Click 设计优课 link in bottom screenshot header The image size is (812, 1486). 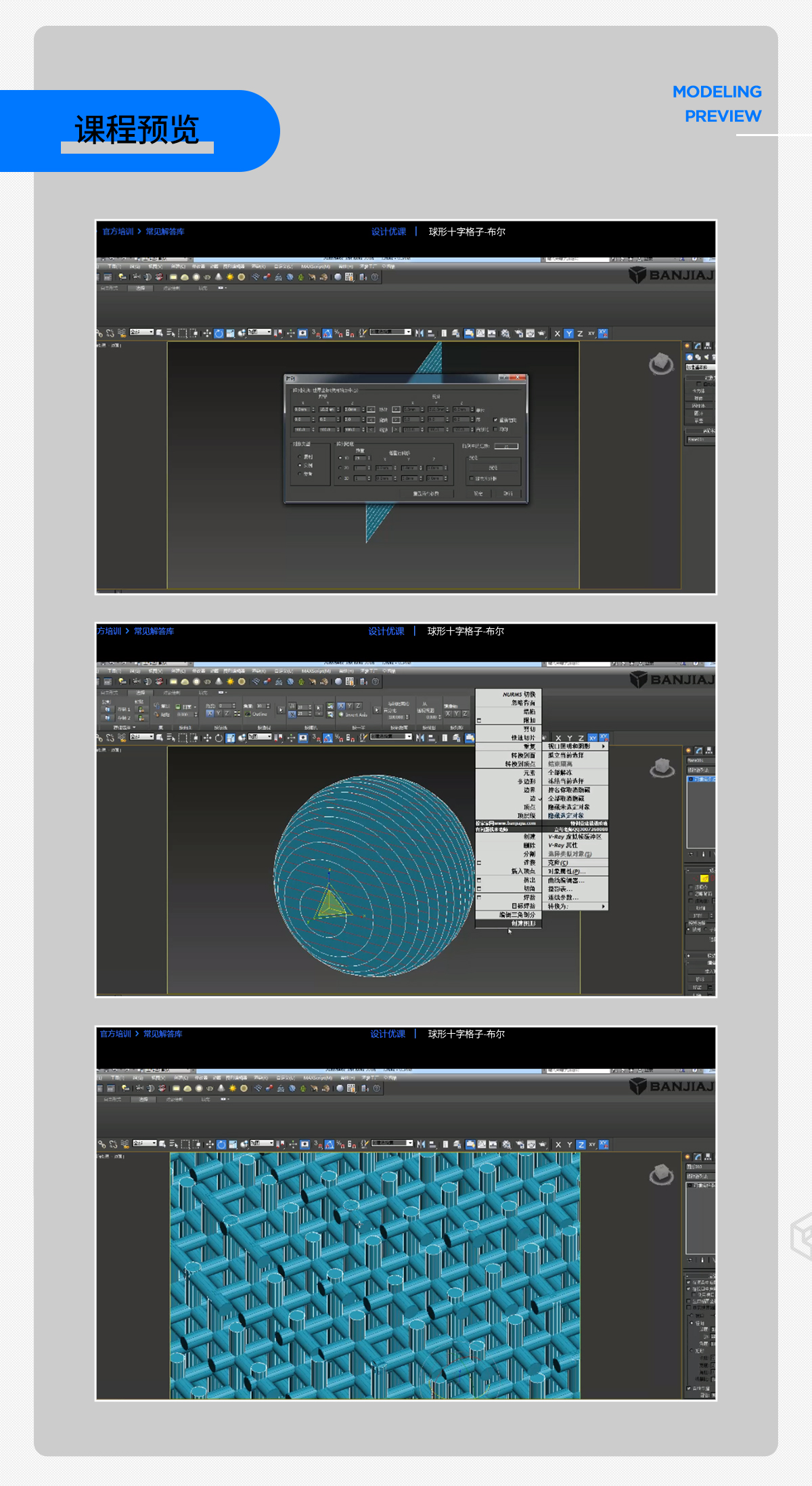click(388, 1034)
